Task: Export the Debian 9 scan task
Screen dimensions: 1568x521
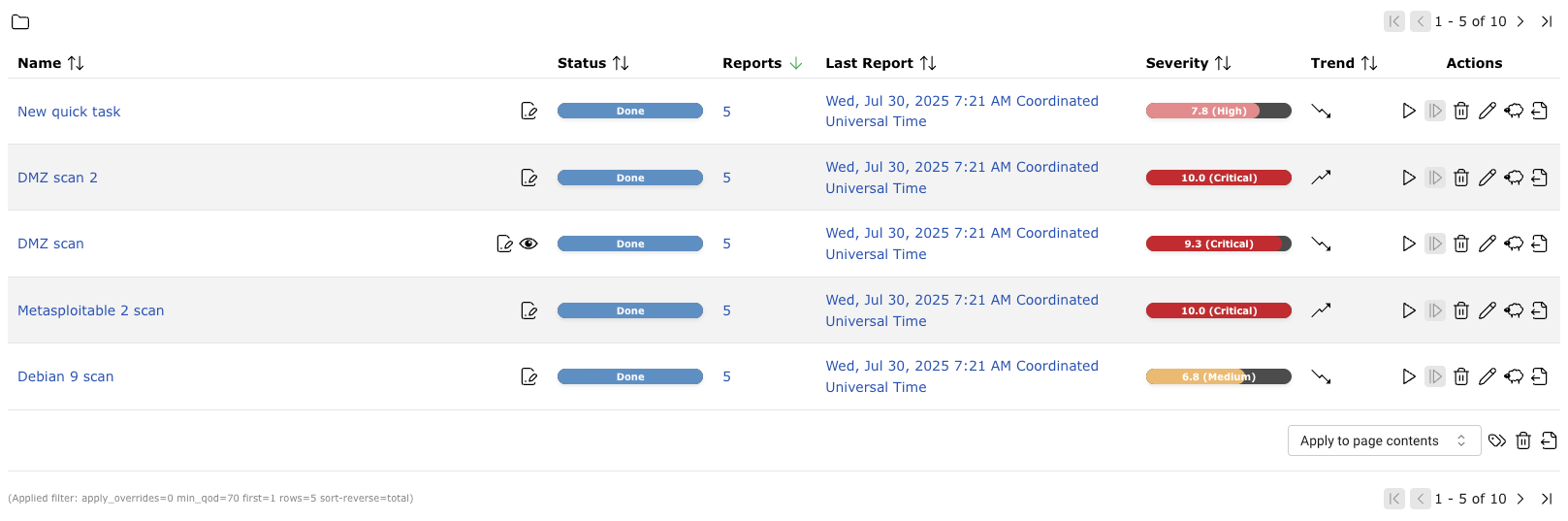Action: pos(1539,376)
